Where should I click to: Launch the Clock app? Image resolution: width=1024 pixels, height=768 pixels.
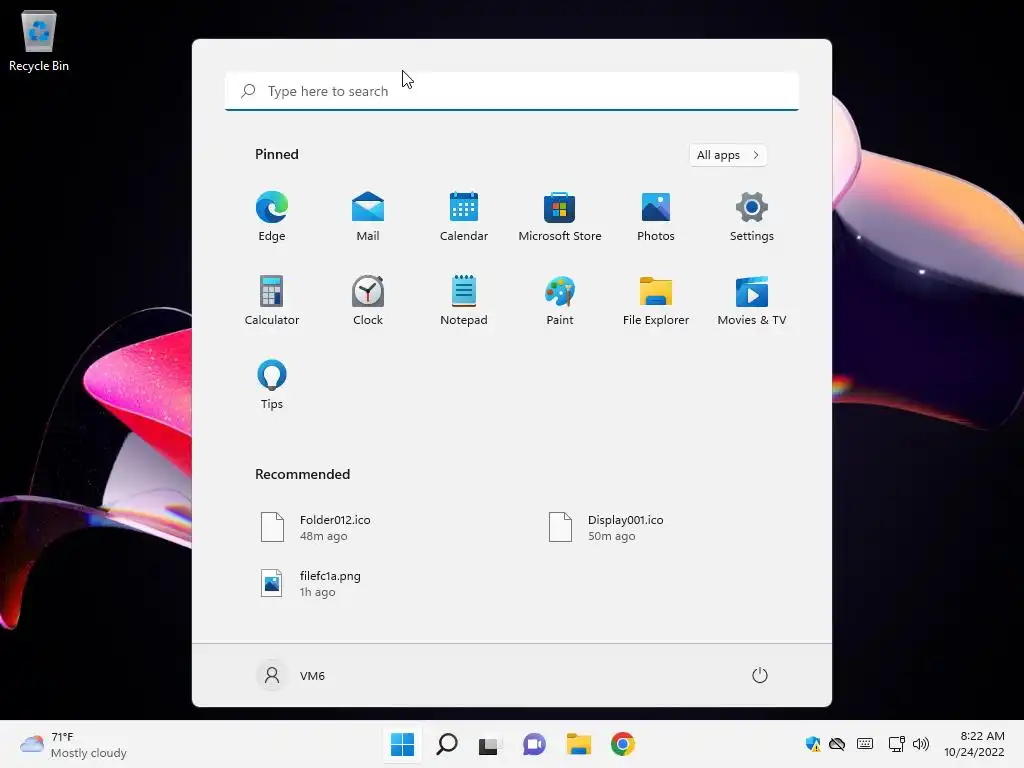pos(368,300)
